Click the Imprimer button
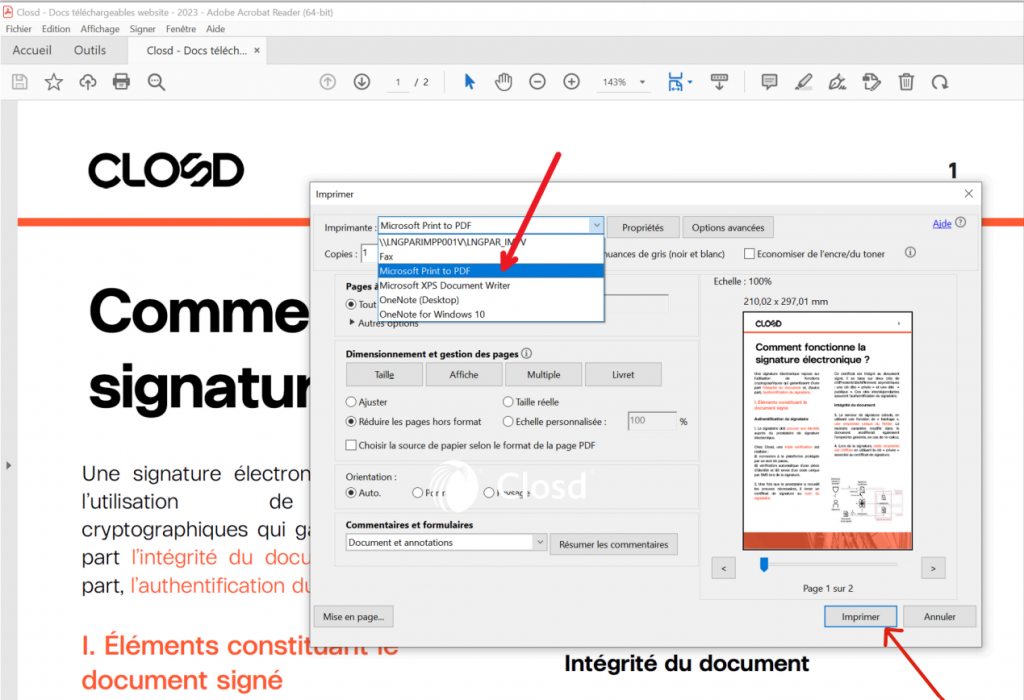This screenshot has width=1024, height=700. coord(860,617)
